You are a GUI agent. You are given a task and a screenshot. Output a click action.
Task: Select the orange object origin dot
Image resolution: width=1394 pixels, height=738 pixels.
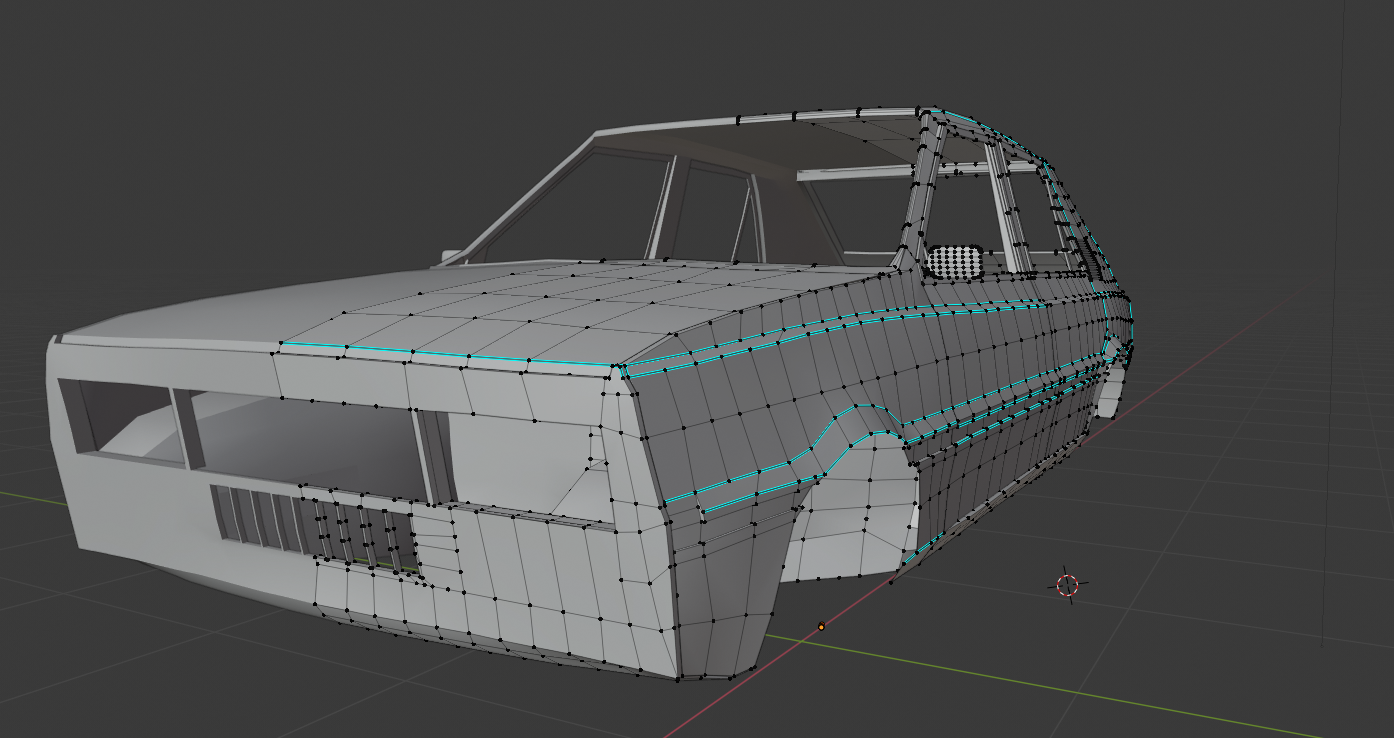coord(821,626)
